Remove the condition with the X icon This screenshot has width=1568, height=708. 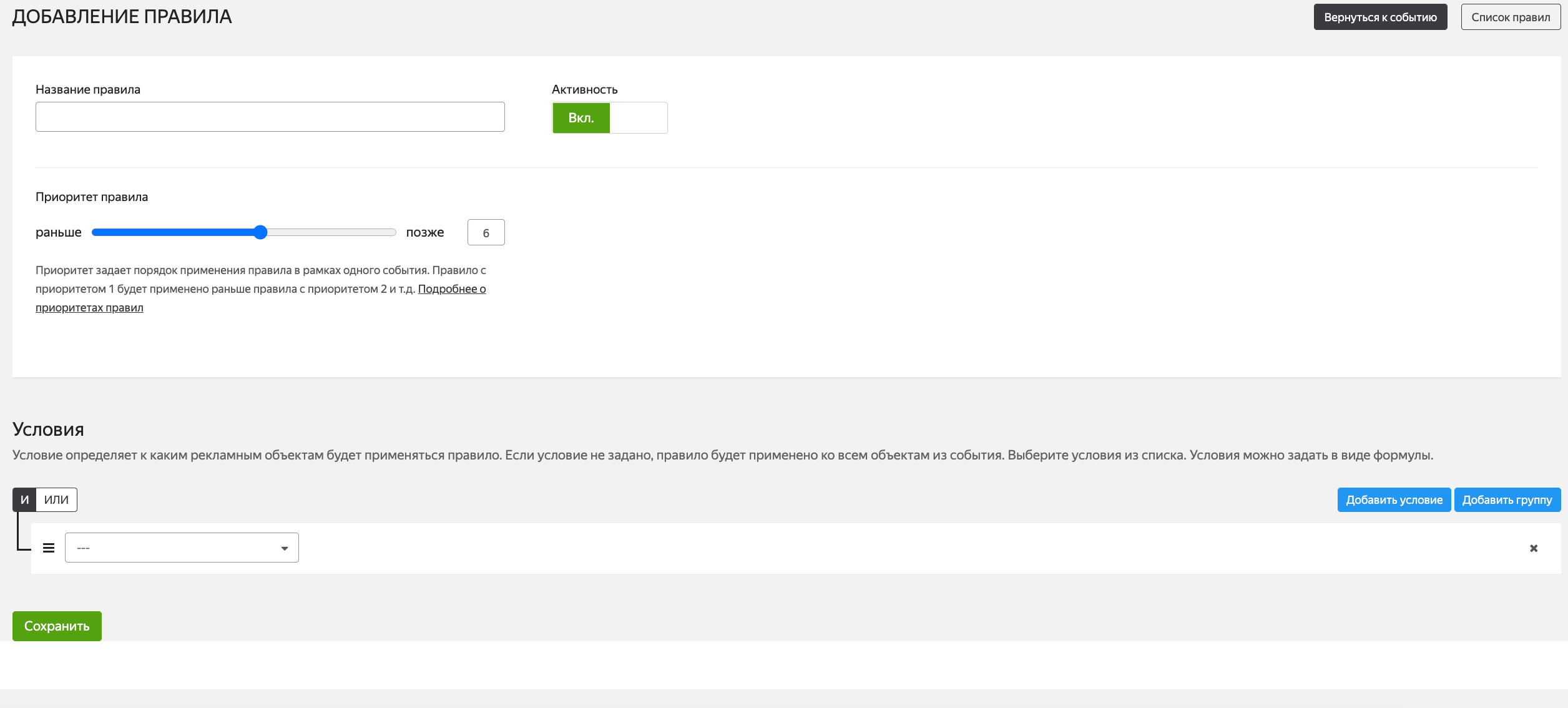coord(1533,548)
